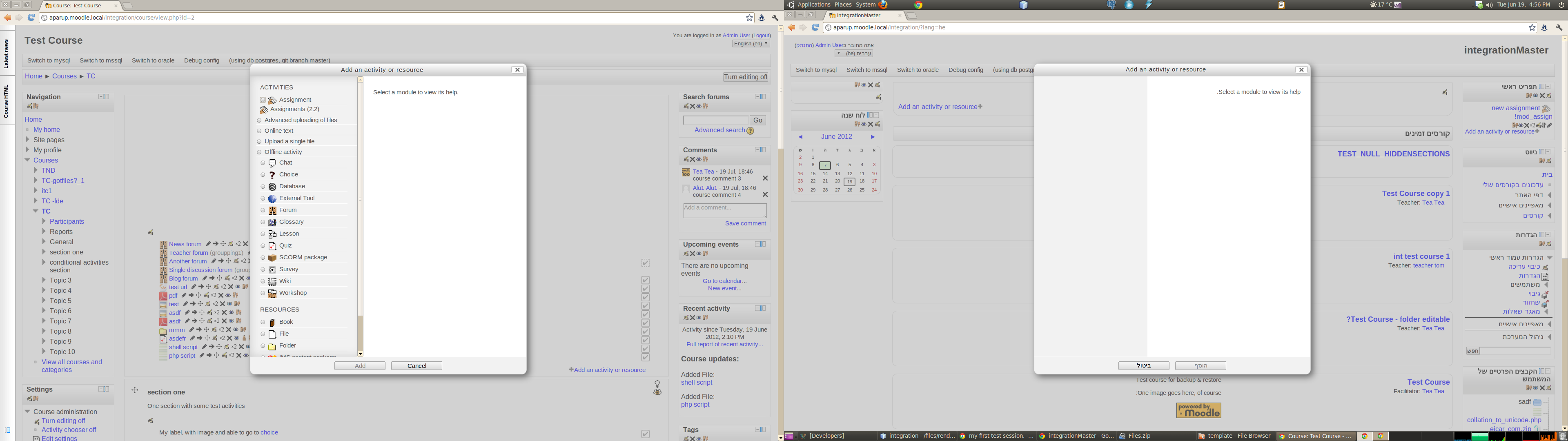This screenshot has width=1568, height=441.
Task: Click the File resource page icon
Action: click(272, 334)
